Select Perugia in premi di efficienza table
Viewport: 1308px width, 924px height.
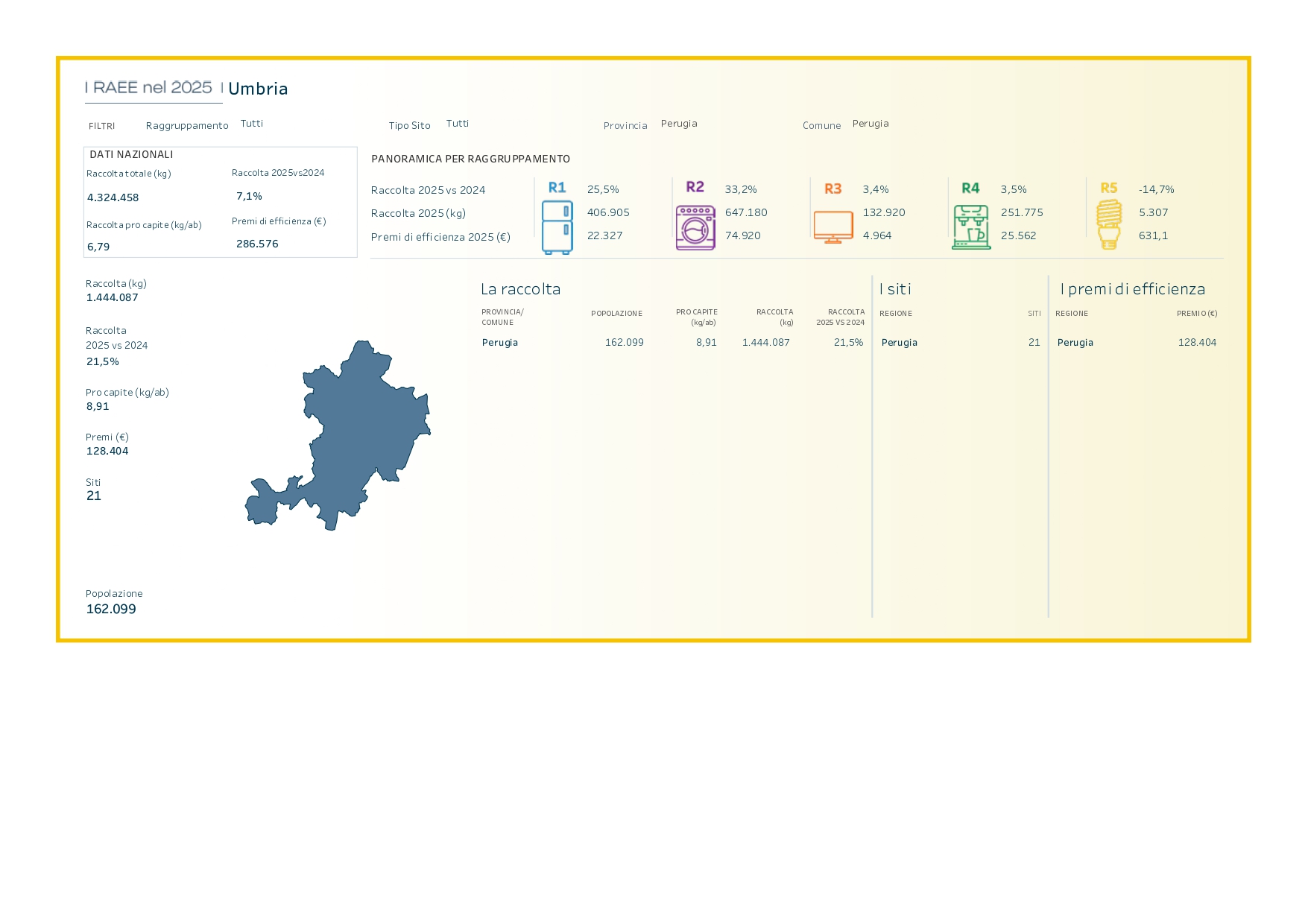(1075, 343)
